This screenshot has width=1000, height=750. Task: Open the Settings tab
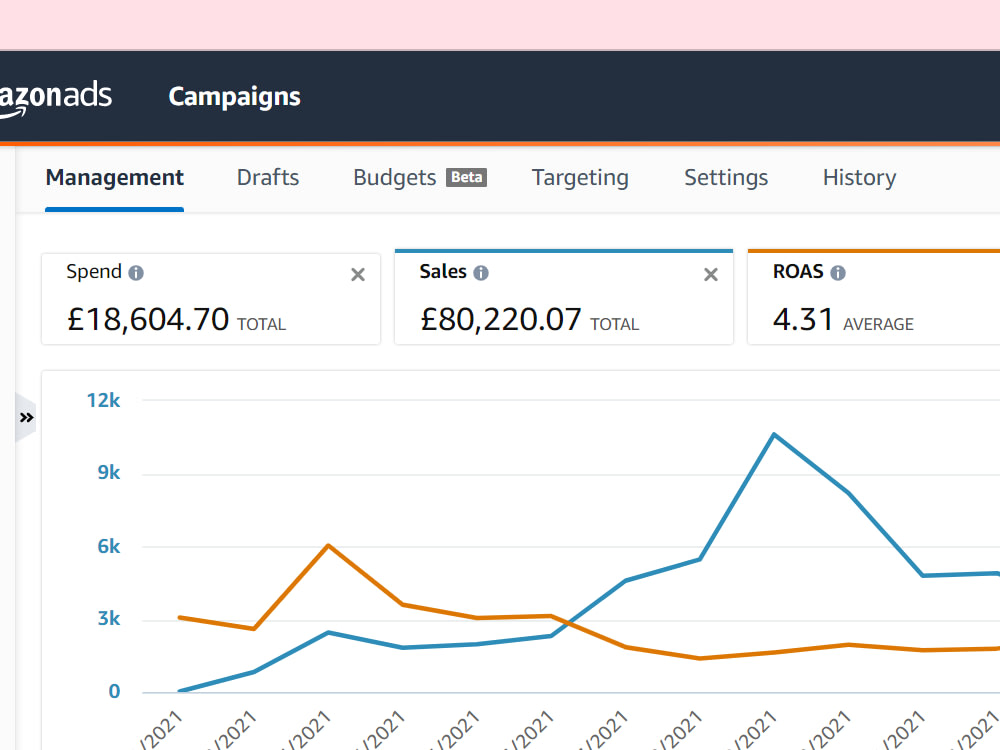click(726, 177)
